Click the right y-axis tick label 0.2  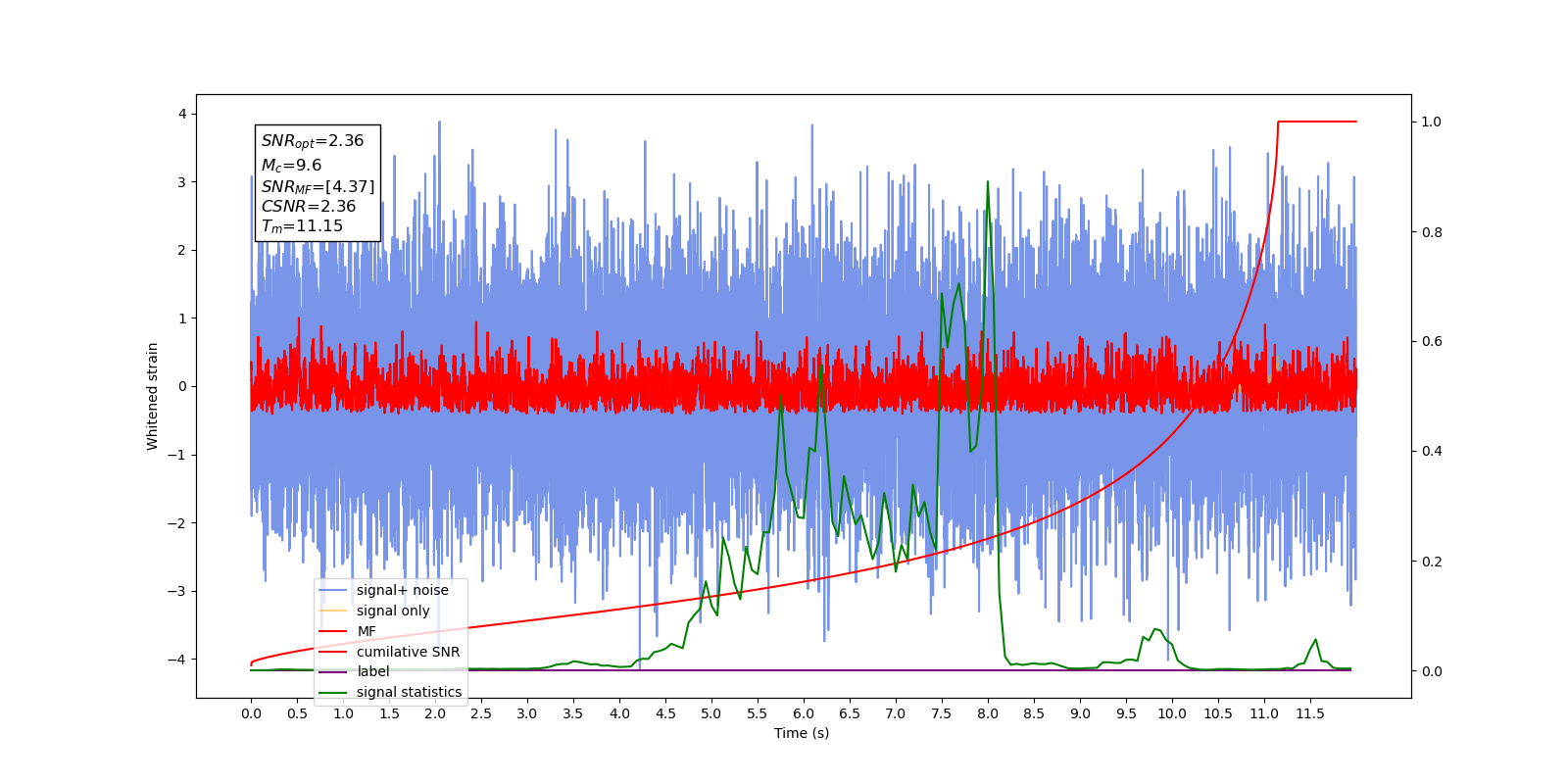[x=1432, y=562]
